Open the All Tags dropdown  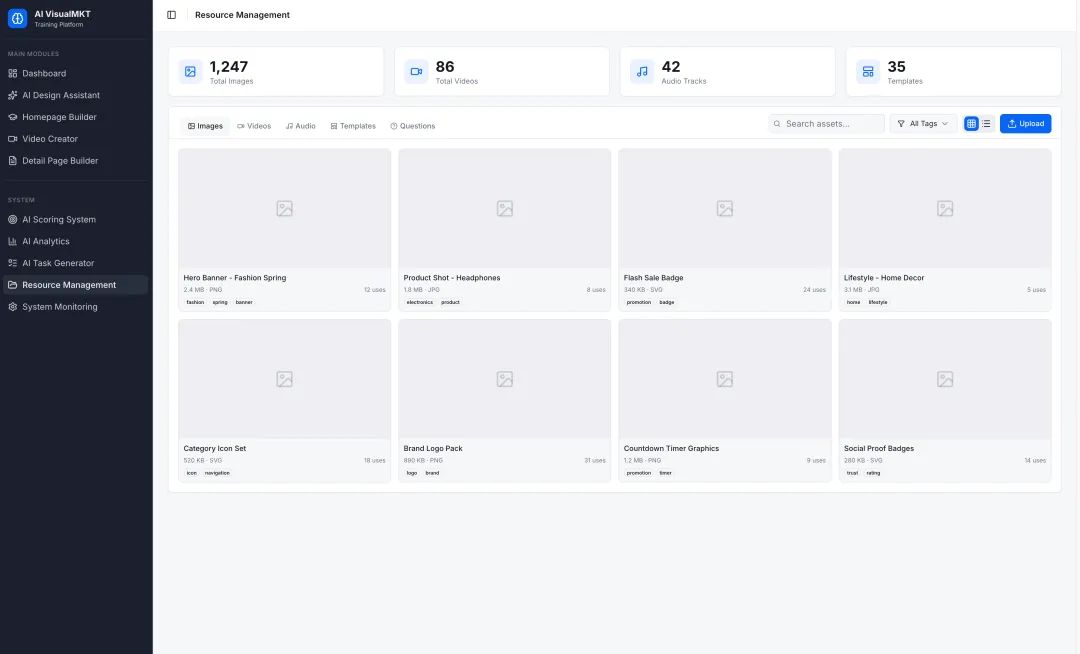pos(923,124)
